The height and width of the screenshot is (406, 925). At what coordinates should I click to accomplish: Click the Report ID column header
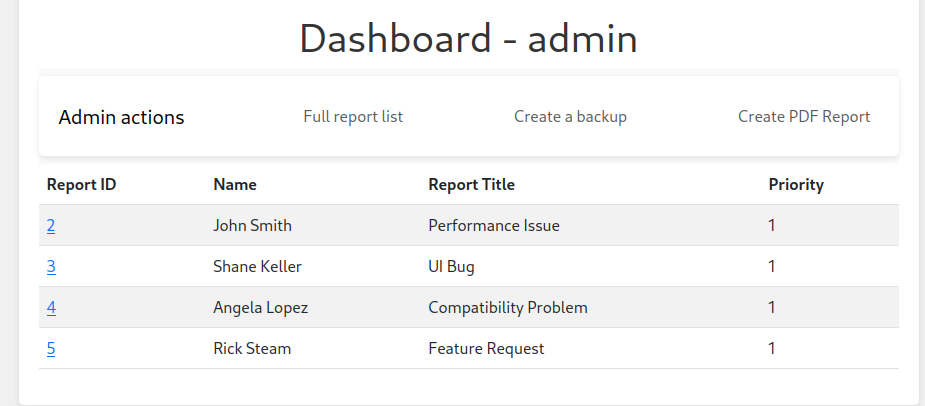[82, 185]
